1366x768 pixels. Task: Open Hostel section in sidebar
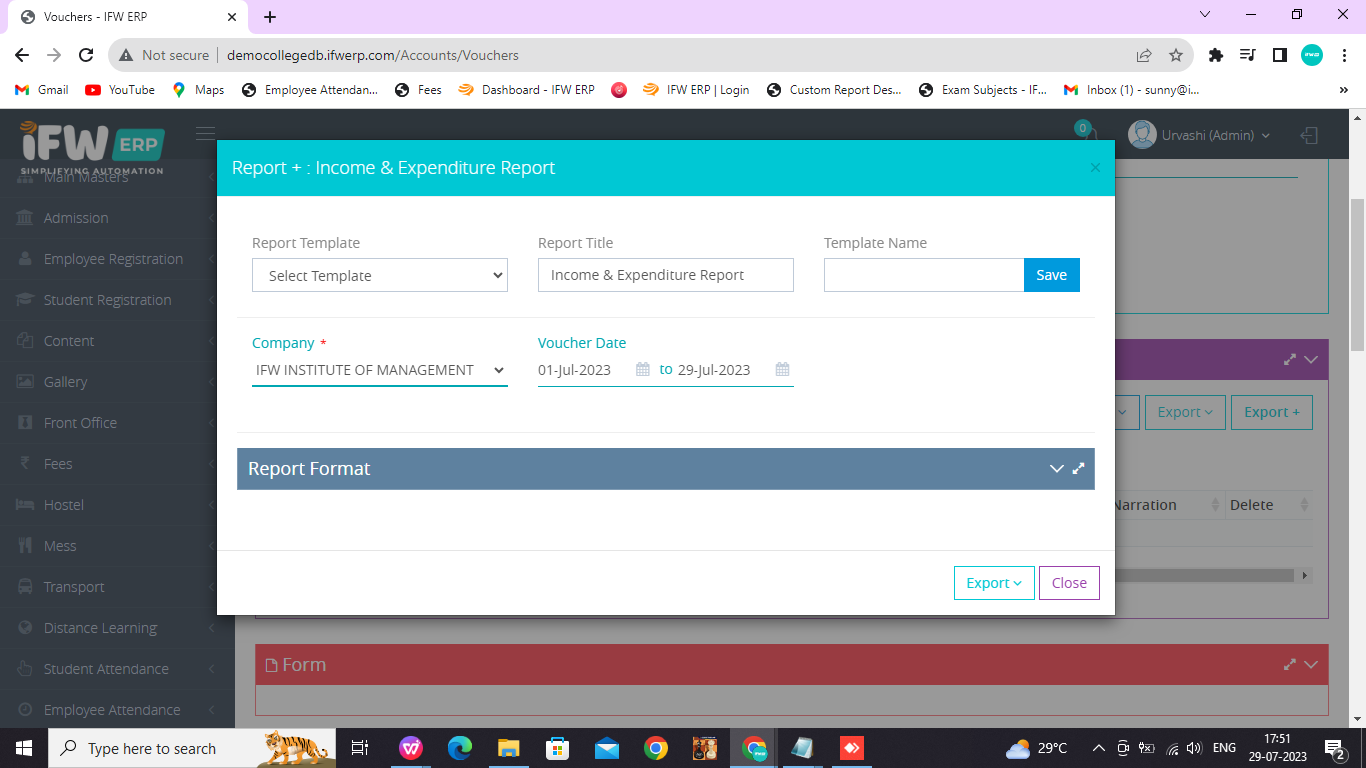pyautogui.click(x=117, y=505)
